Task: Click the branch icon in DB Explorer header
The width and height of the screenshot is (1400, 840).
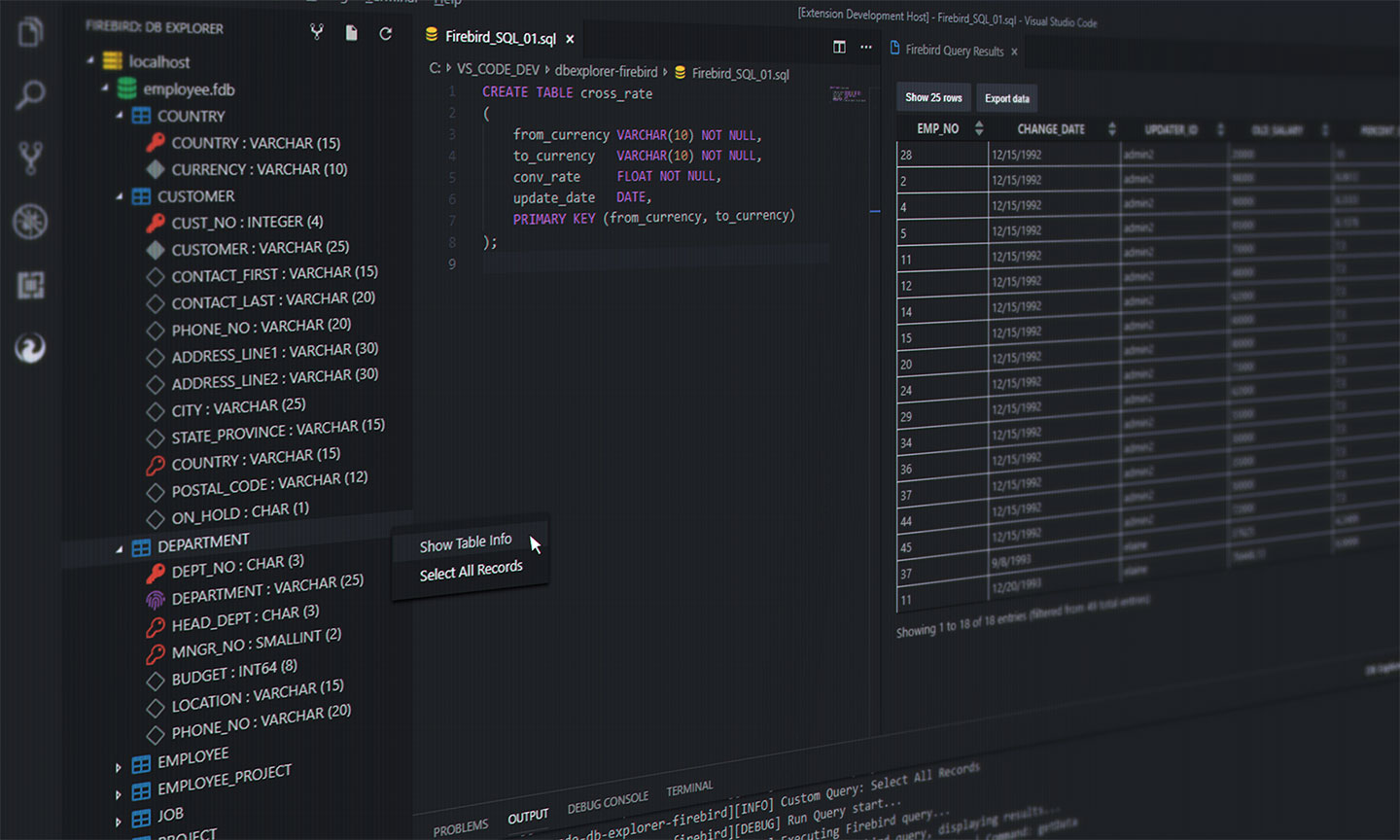Action: point(317,32)
